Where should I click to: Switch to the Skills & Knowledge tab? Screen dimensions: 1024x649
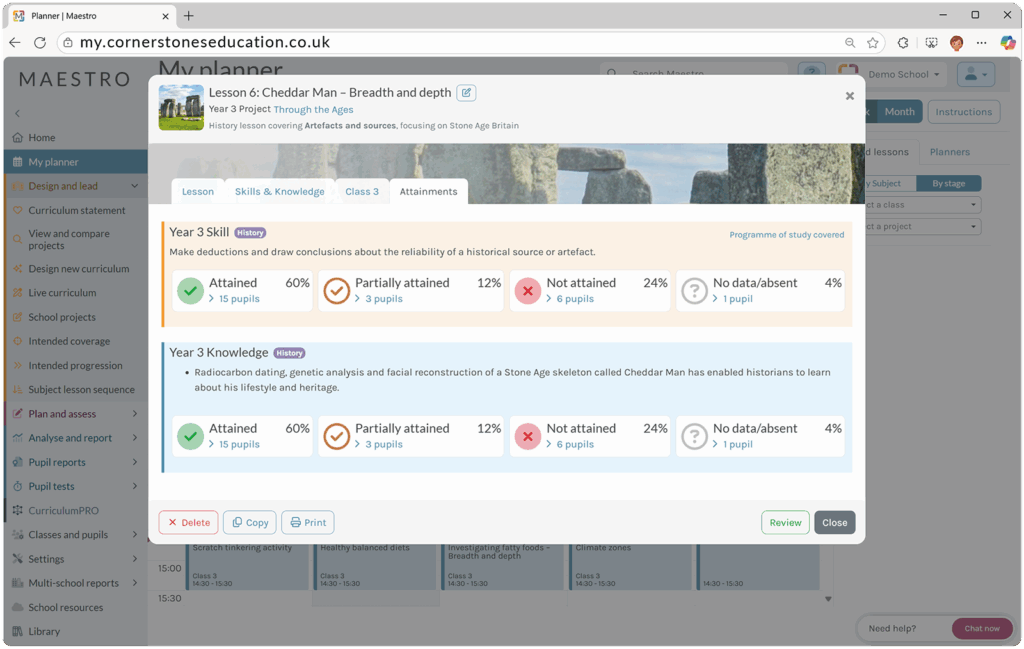(279, 192)
